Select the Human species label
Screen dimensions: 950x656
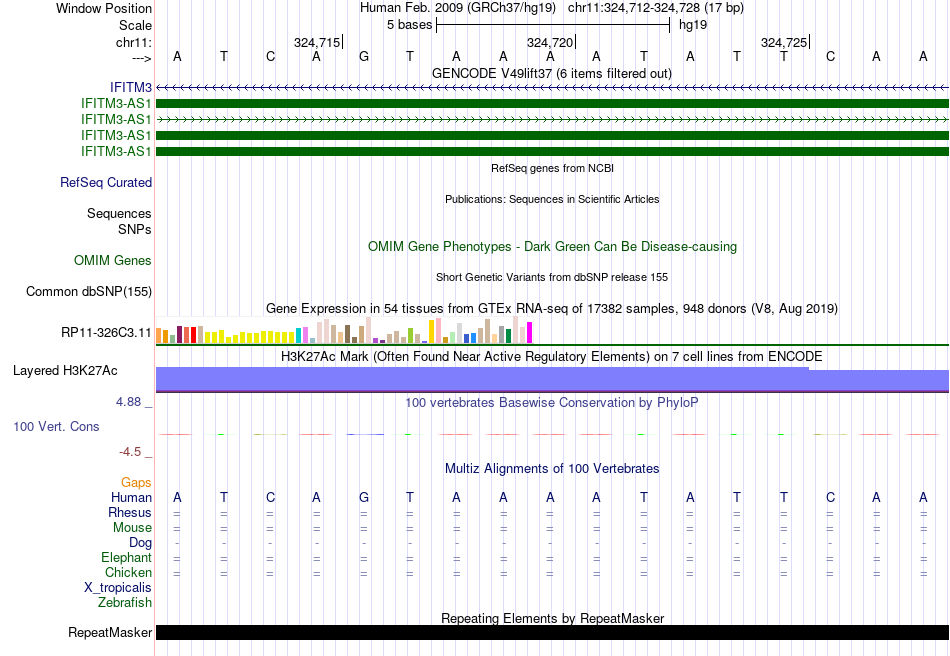pos(131,497)
